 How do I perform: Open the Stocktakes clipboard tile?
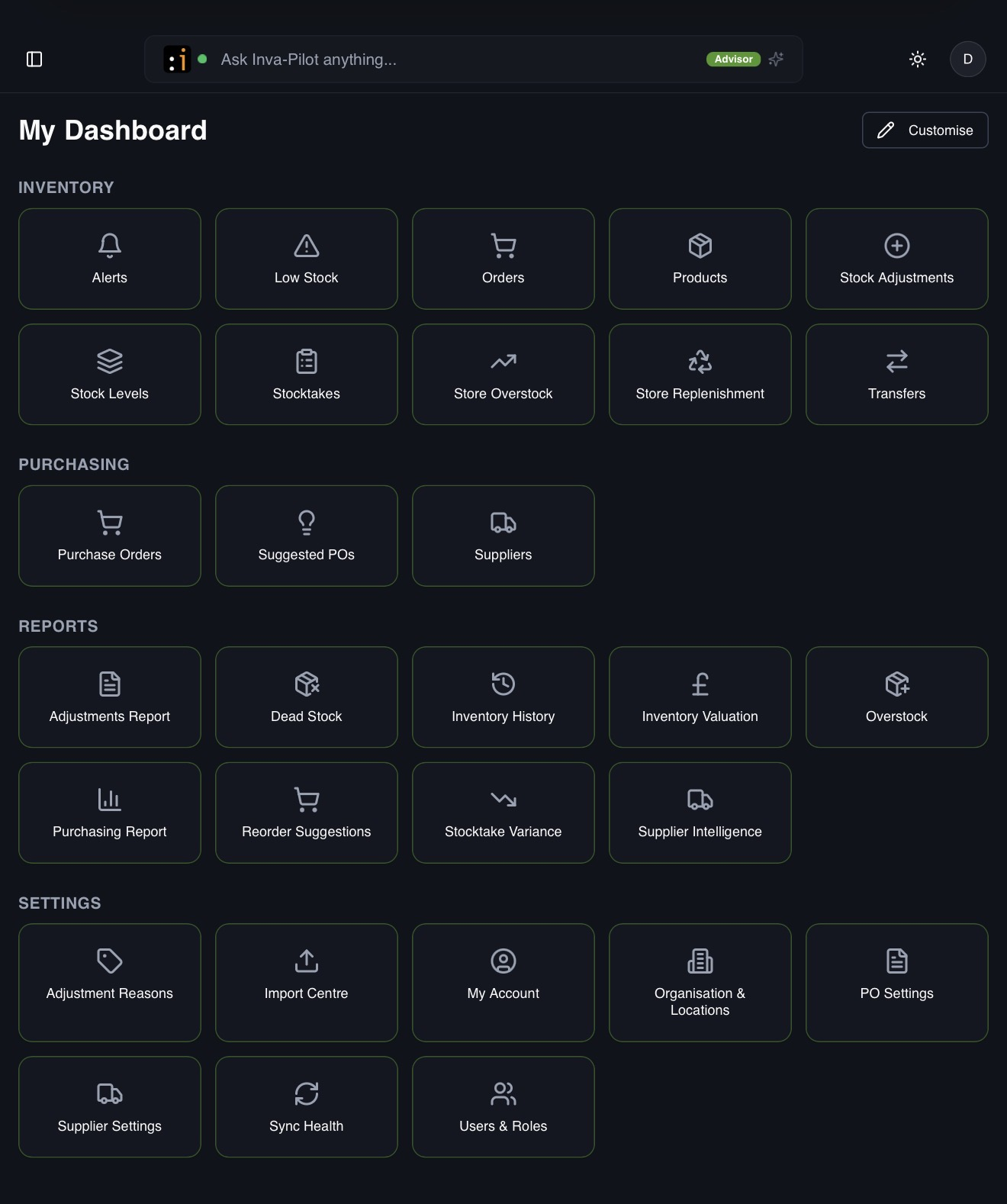307,375
